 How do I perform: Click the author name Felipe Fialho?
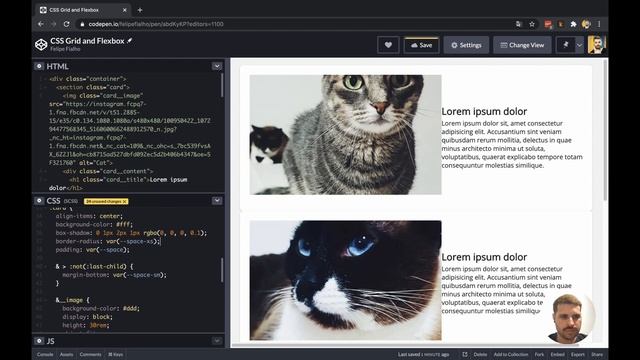click(x=65, y=49)
